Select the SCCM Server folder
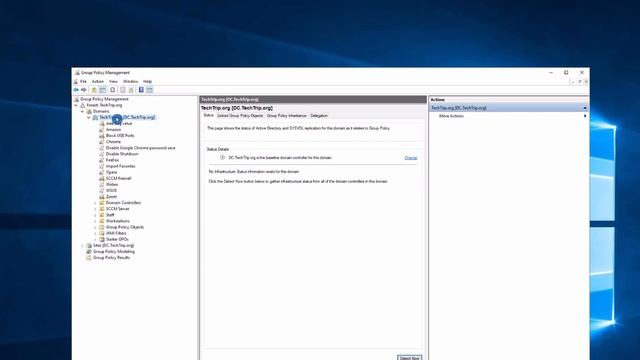The width and height of the screenshot is (640, 360). [118, 209]
